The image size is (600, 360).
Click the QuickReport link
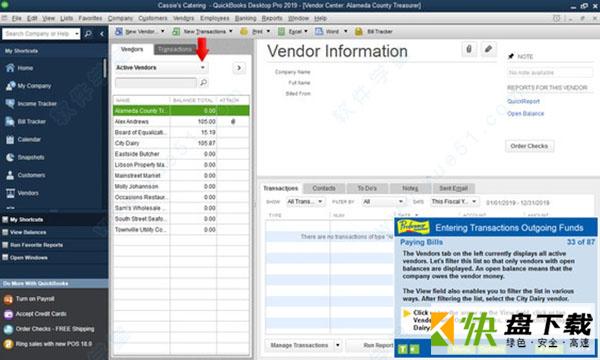[523, 101]
